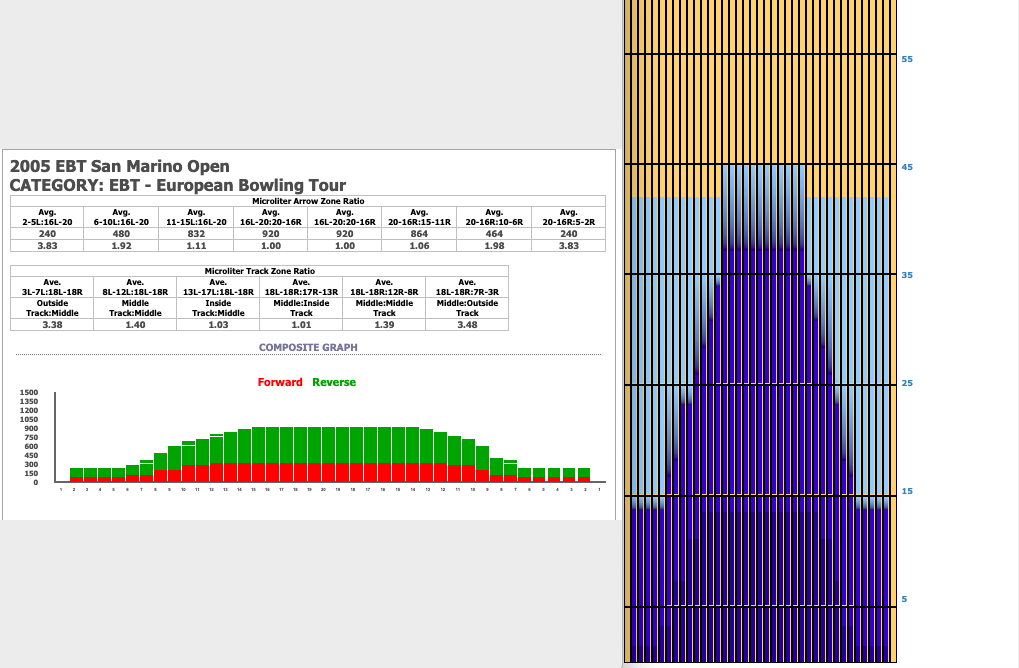Select the 'Middle:Middle Track' label
1019x668 pixels.
384,308
